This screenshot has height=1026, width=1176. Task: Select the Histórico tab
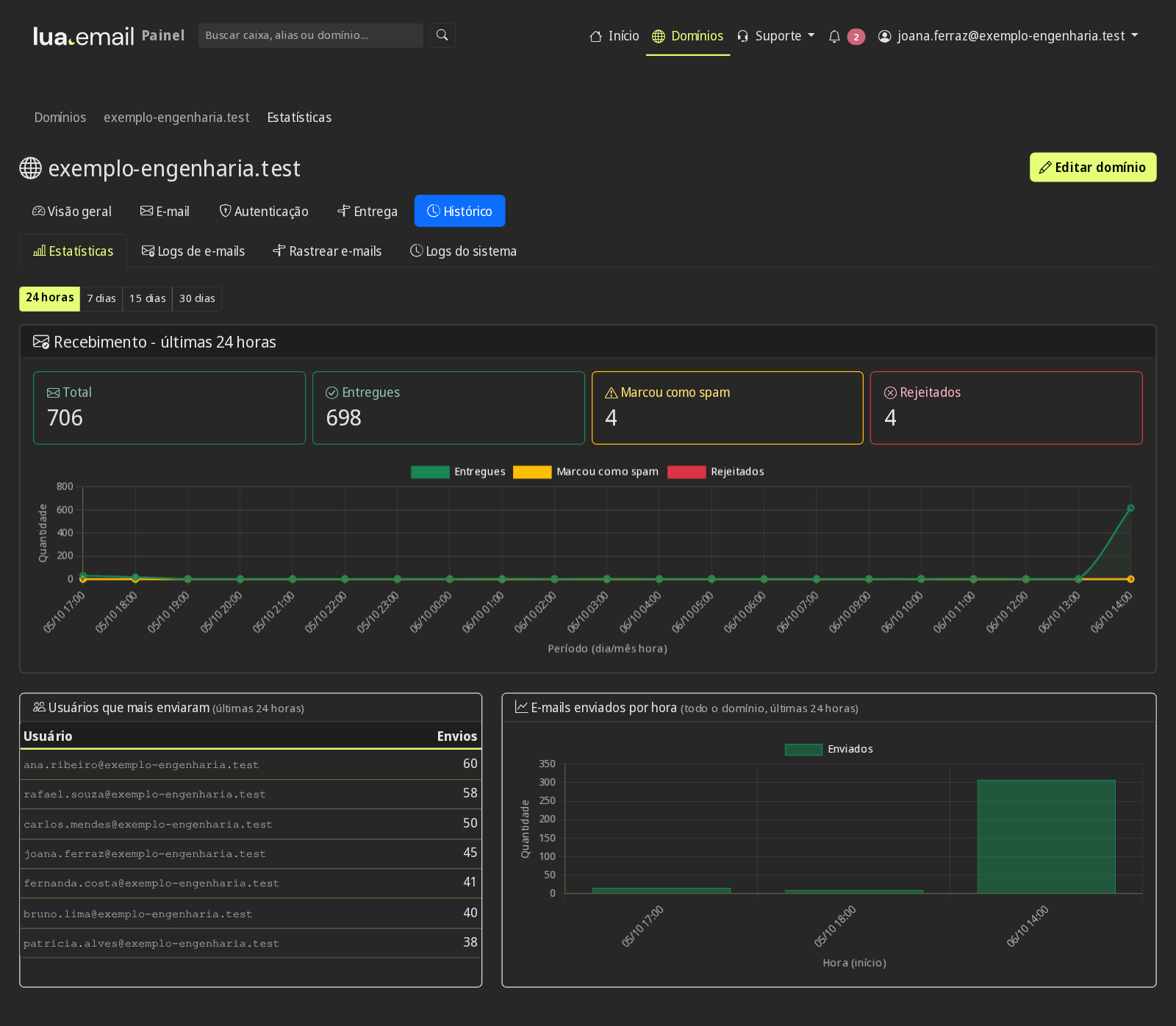(459, 212)
